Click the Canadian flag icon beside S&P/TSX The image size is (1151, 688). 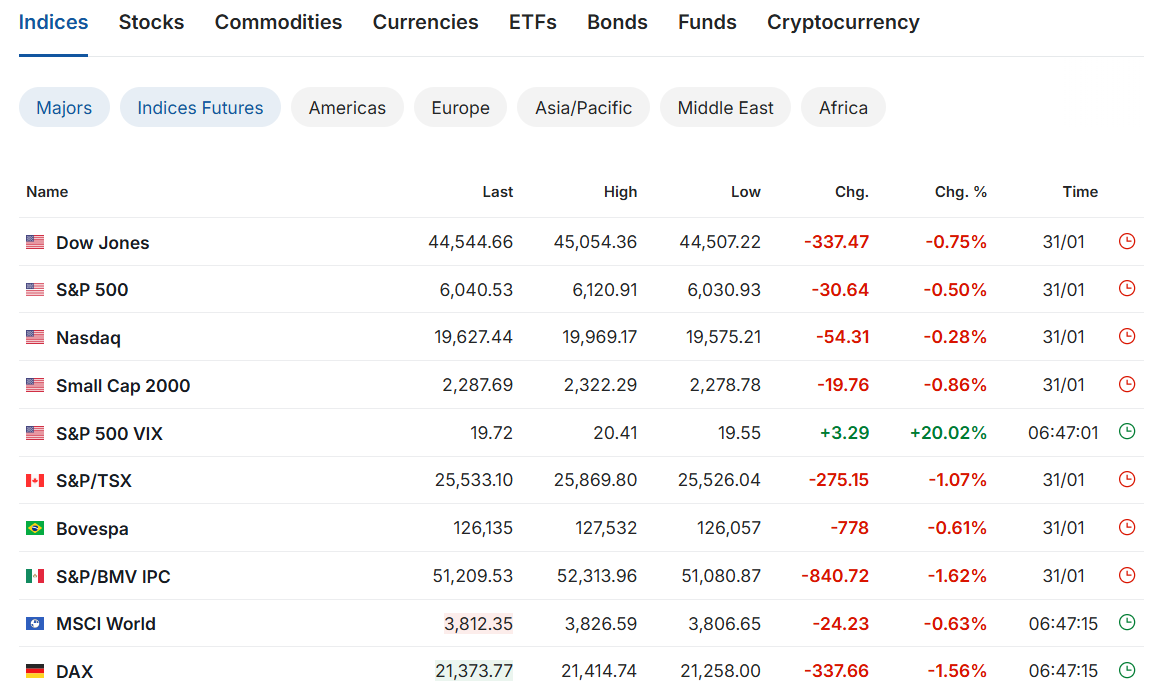click(35, 481)
